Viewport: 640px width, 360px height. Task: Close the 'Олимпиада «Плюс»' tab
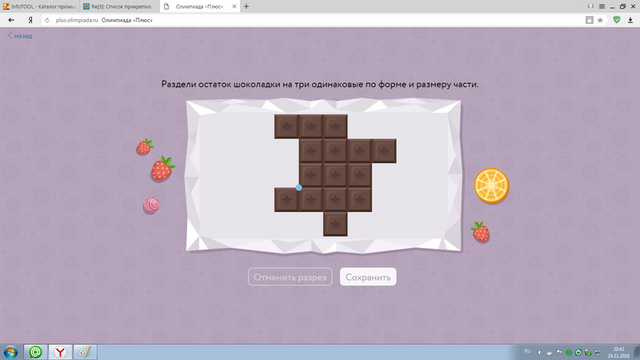(234, 7)
